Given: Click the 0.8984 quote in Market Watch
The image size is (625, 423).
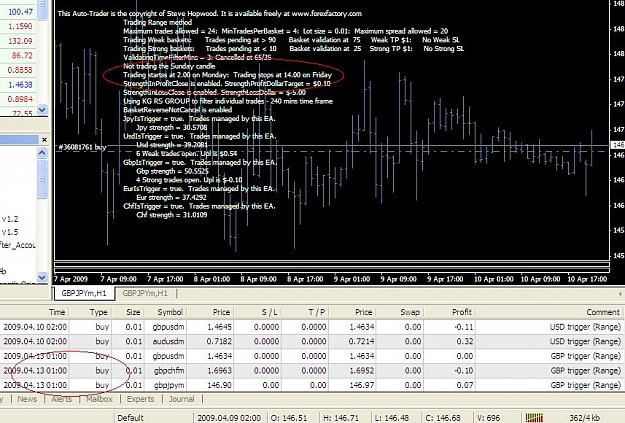Looking at the screenshot, I should click(20, 99).
